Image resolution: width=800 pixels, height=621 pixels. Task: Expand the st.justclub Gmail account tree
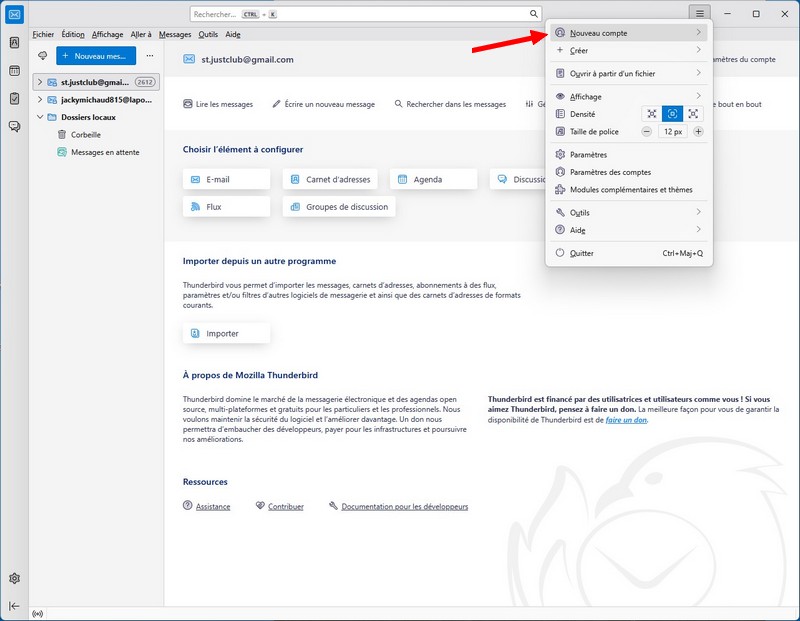40,82
